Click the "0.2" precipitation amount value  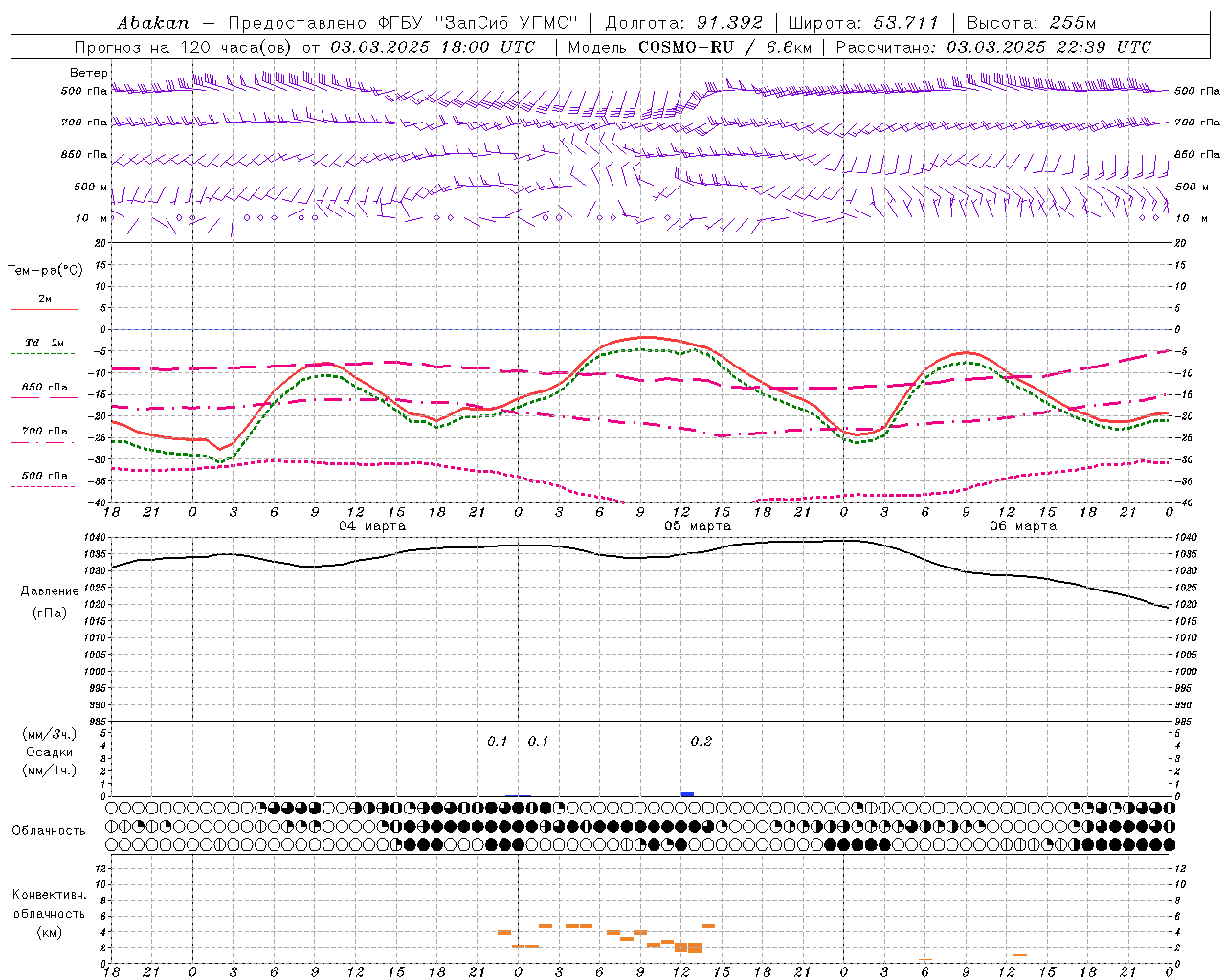(x=702, y=742)
